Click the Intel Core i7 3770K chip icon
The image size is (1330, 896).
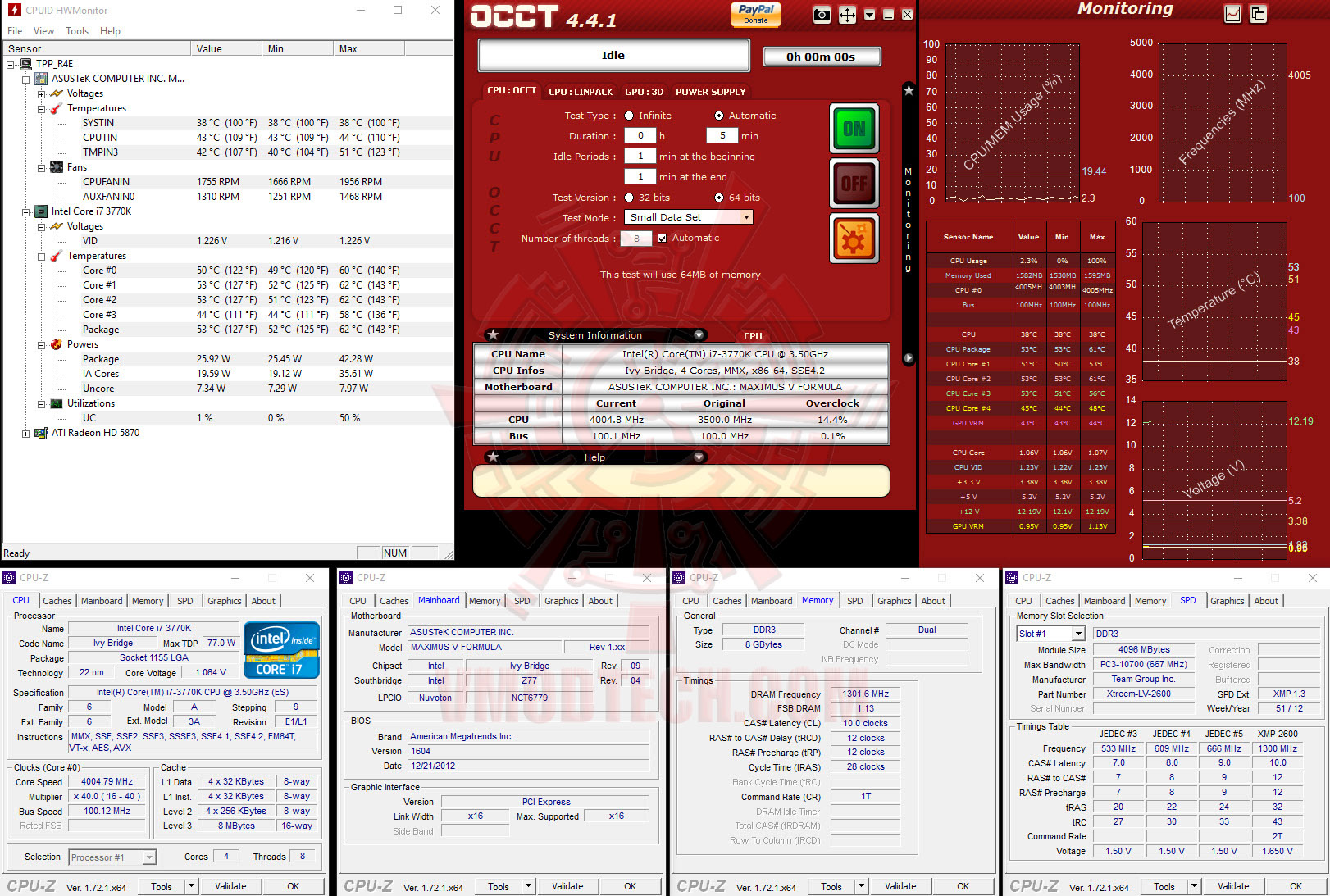pyautogui.click(x=41, y=211)
